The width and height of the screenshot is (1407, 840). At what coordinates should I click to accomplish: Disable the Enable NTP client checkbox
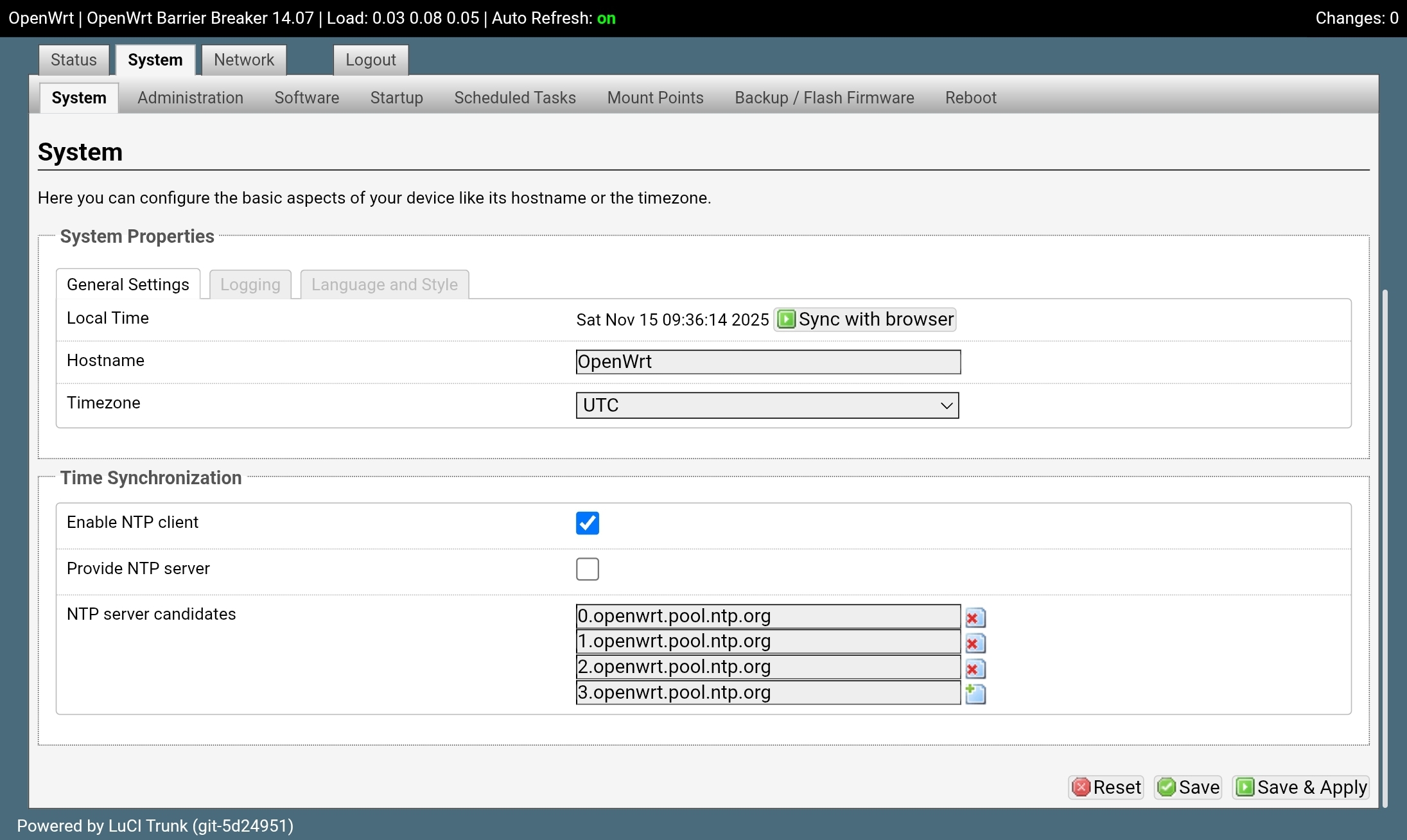click(587, 523)
